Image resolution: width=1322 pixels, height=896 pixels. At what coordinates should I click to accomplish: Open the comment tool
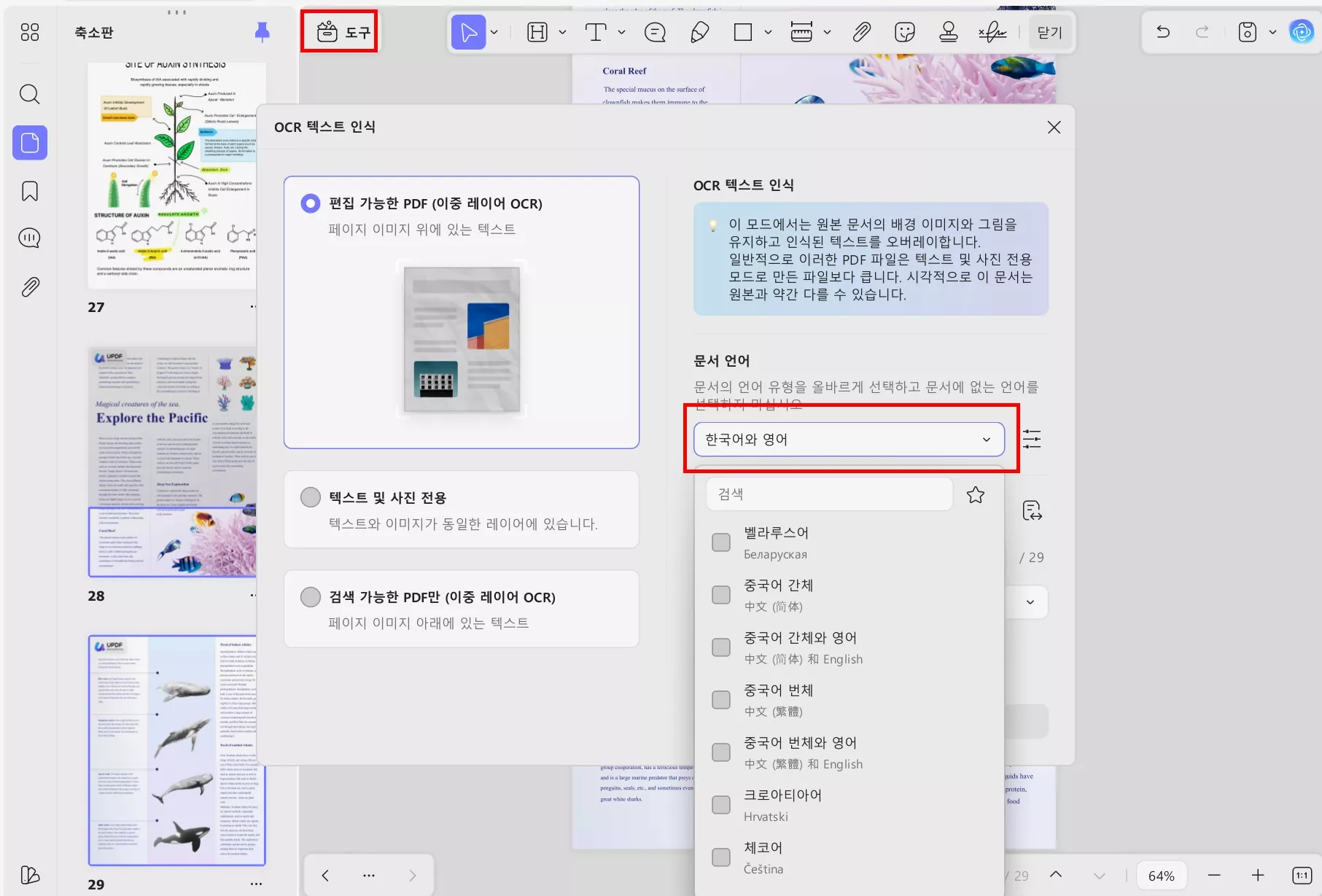(655, 32)
